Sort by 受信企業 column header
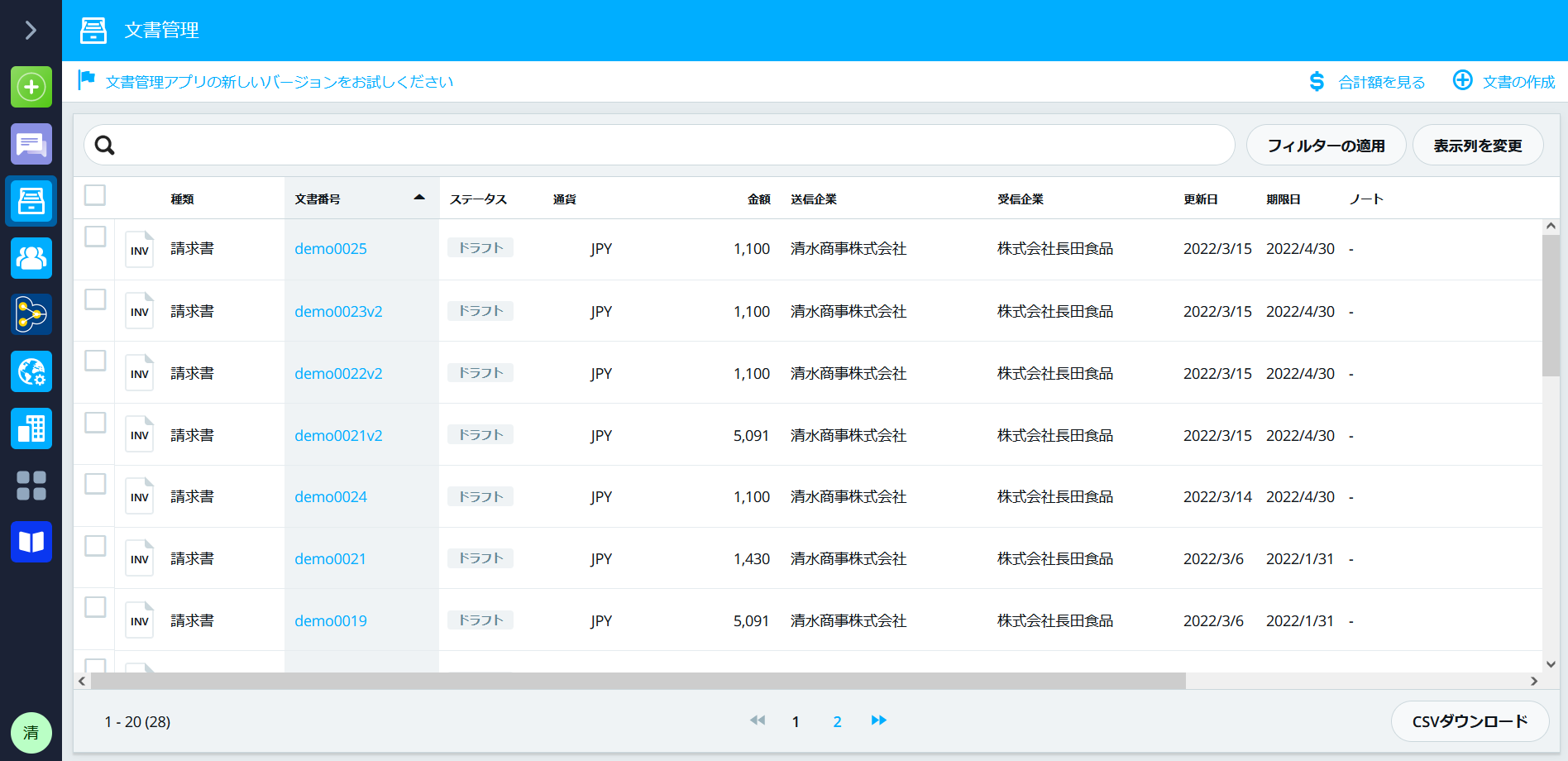Viewport: 1568px width, 761px height. click(1020, 199)
